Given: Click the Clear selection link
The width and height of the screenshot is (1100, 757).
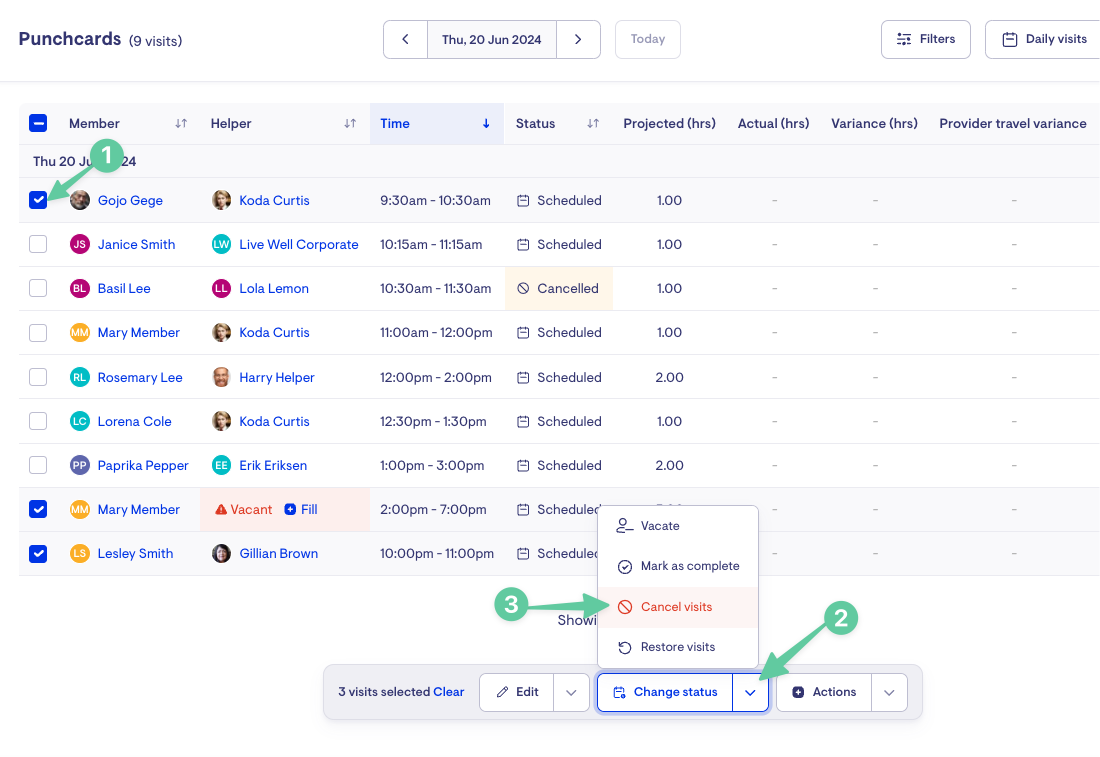Looking at the screenshot, I should pos(448,692).
